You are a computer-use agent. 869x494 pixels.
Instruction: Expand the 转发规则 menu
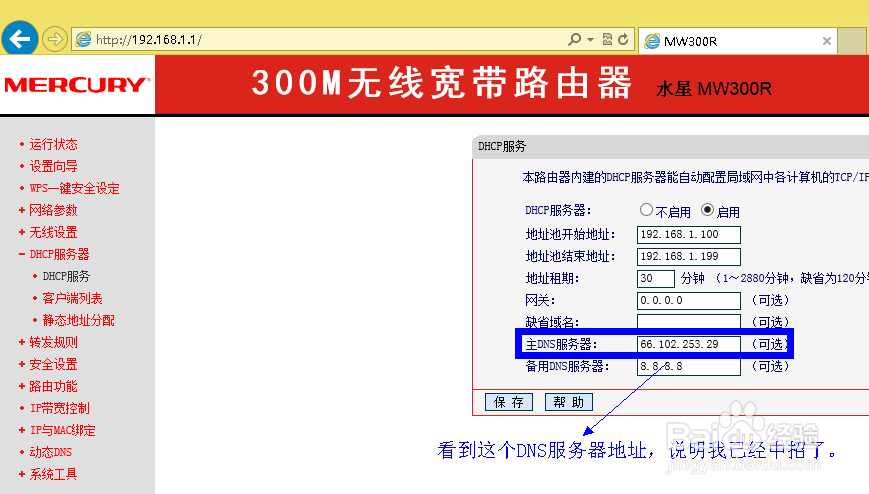53,342
